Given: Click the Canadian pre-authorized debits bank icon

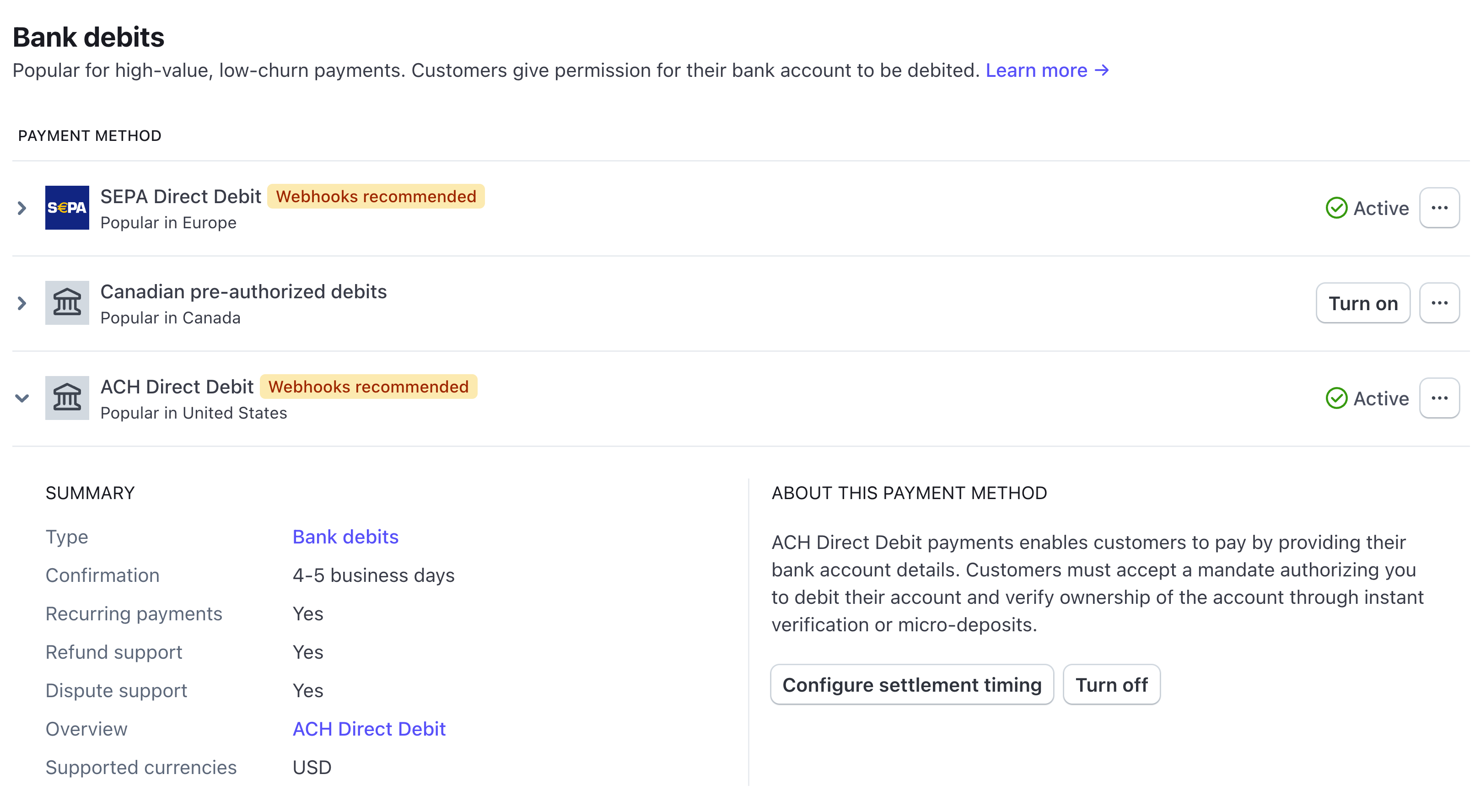Looking at the screenshot, I should click(67, 303).
